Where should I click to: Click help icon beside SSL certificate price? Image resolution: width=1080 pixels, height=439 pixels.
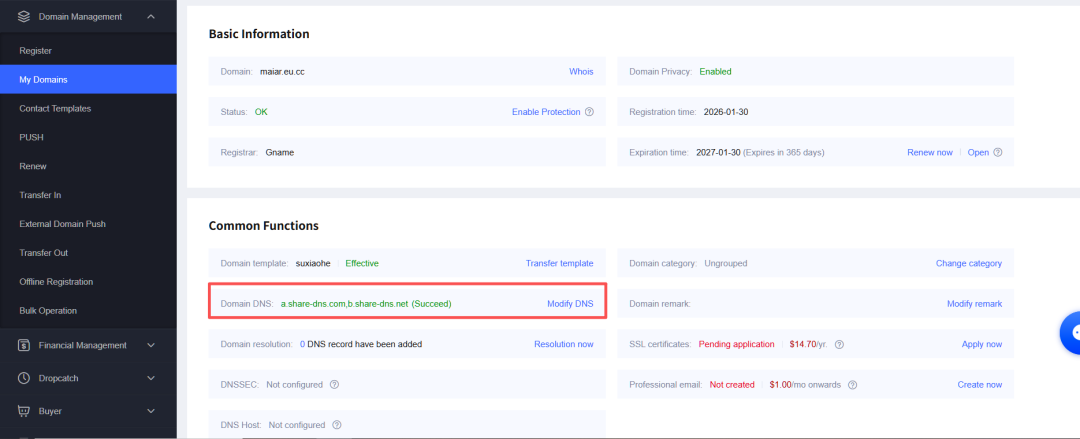839,344
